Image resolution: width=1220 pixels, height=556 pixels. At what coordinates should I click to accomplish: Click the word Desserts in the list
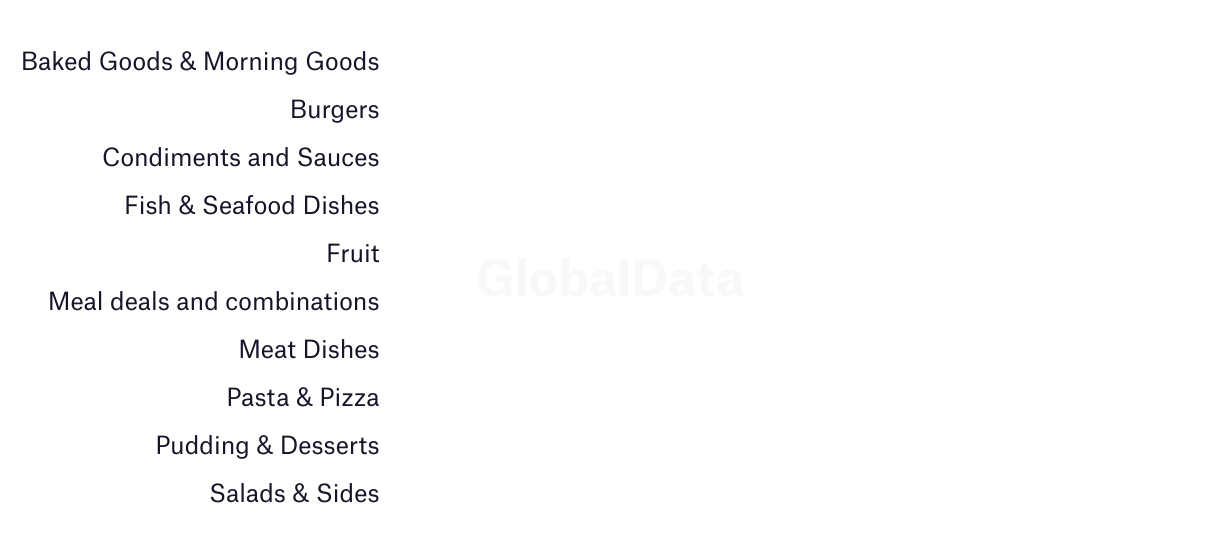click(330, 446)
